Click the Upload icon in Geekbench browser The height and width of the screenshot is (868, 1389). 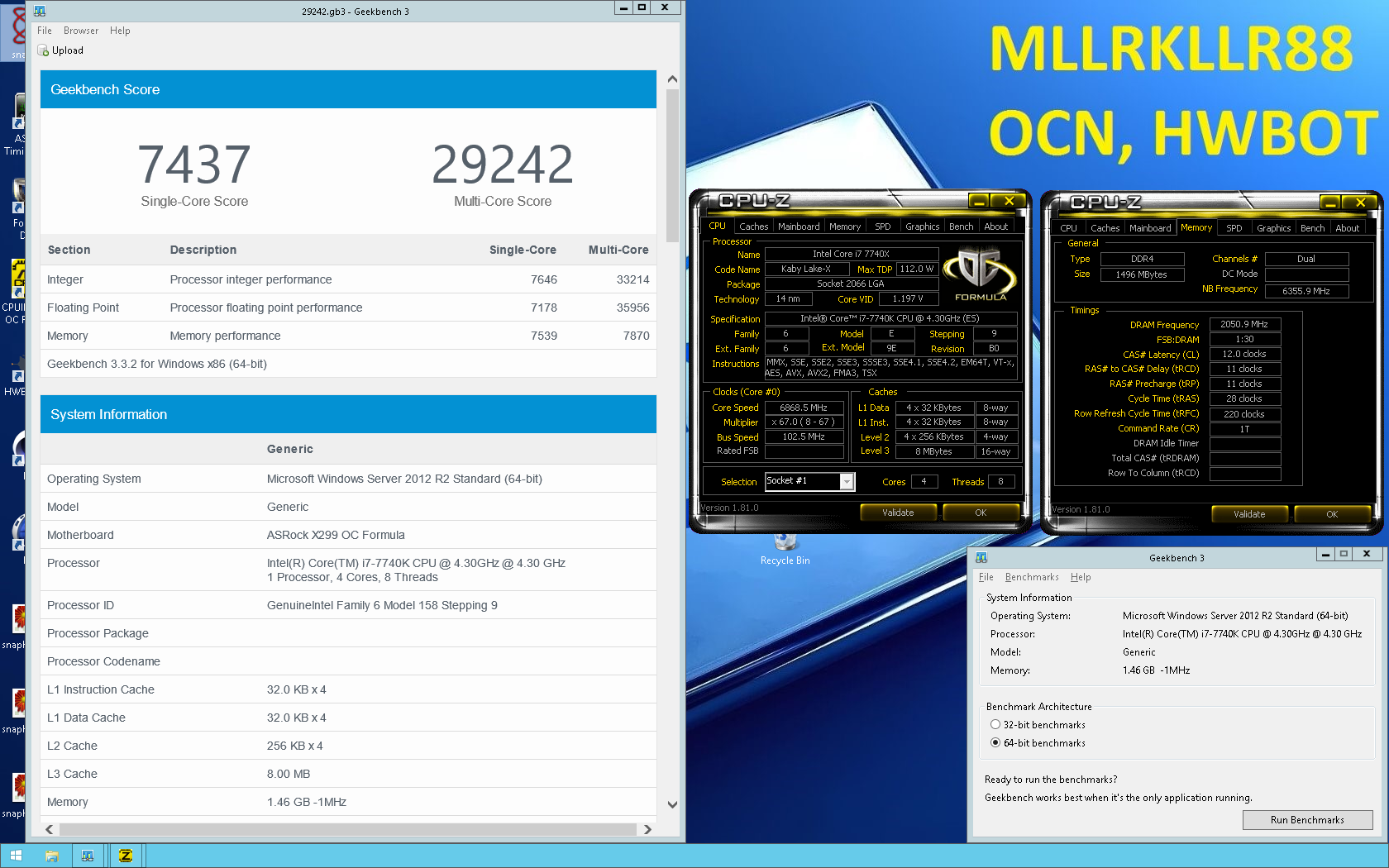[x=43, y=50]
